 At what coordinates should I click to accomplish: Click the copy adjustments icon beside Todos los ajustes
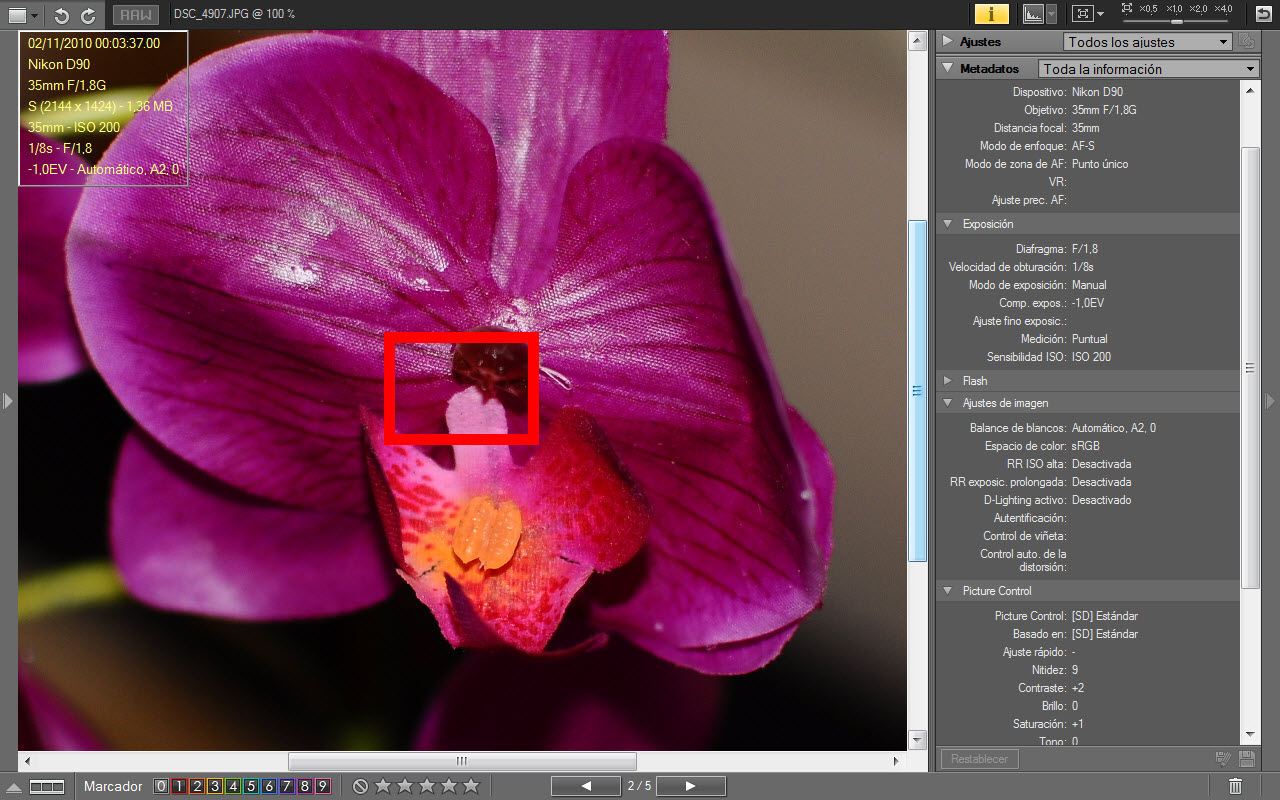point(1246,41)
